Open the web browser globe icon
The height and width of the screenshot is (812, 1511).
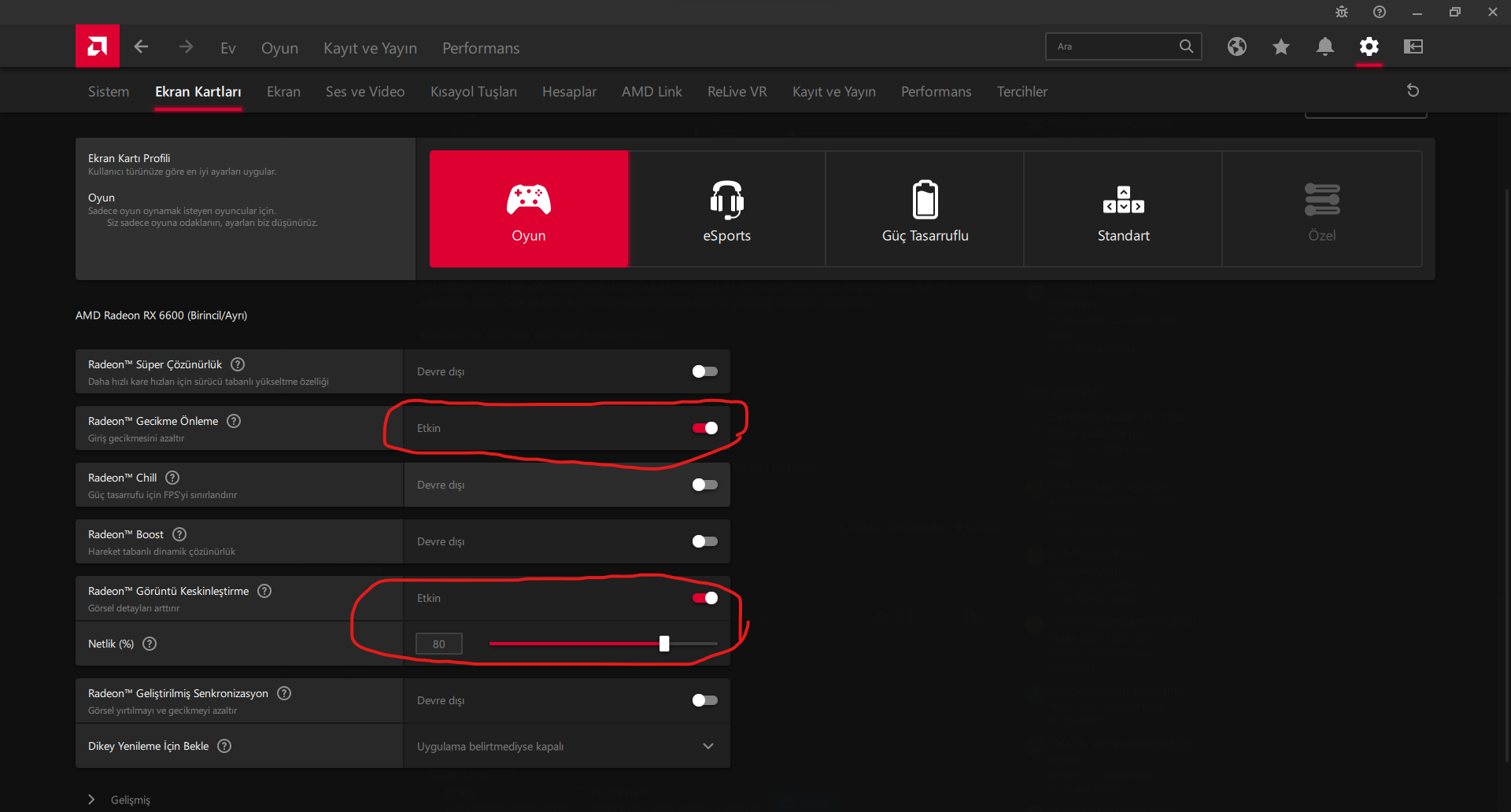point(1237,46)
